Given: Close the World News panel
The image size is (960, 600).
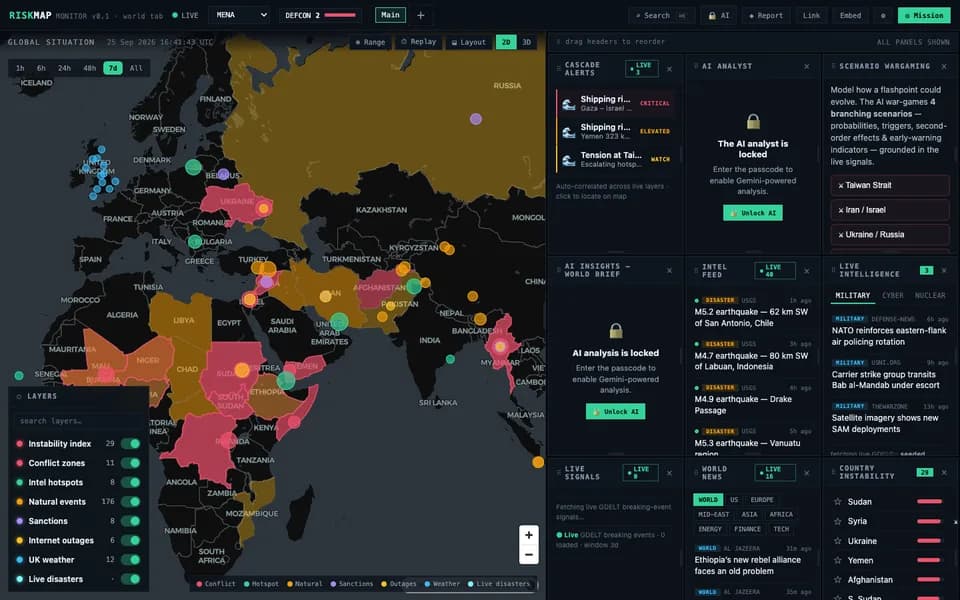Looking at the screenshot, I should pos(806,473).
